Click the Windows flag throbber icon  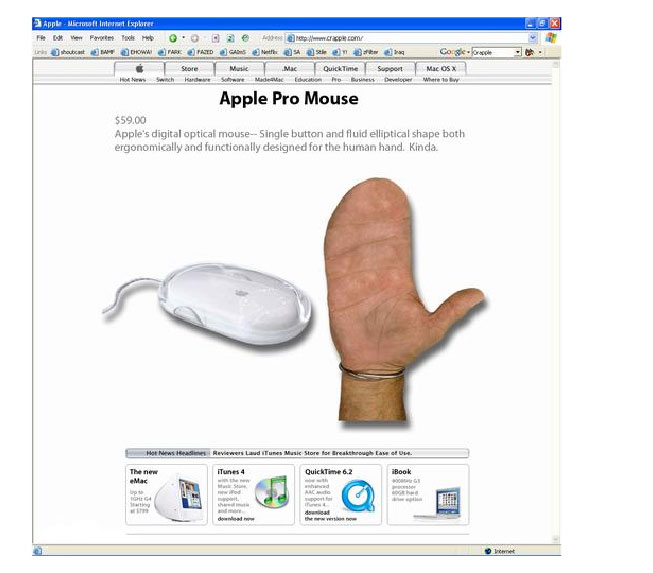[x=551, y=38]
